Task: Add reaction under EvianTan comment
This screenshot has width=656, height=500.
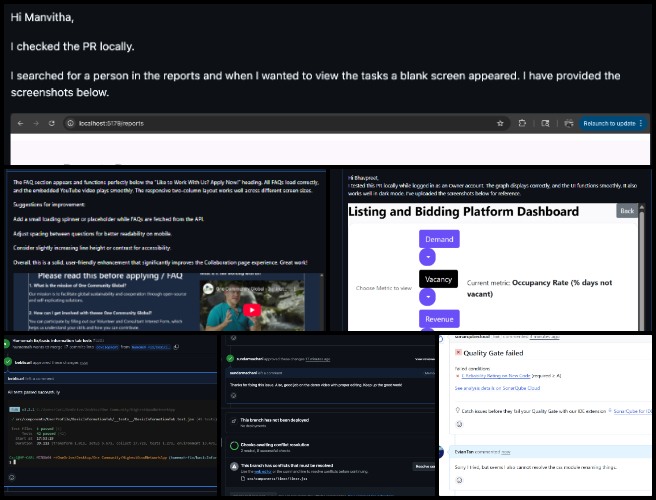Action: (459, 480)
